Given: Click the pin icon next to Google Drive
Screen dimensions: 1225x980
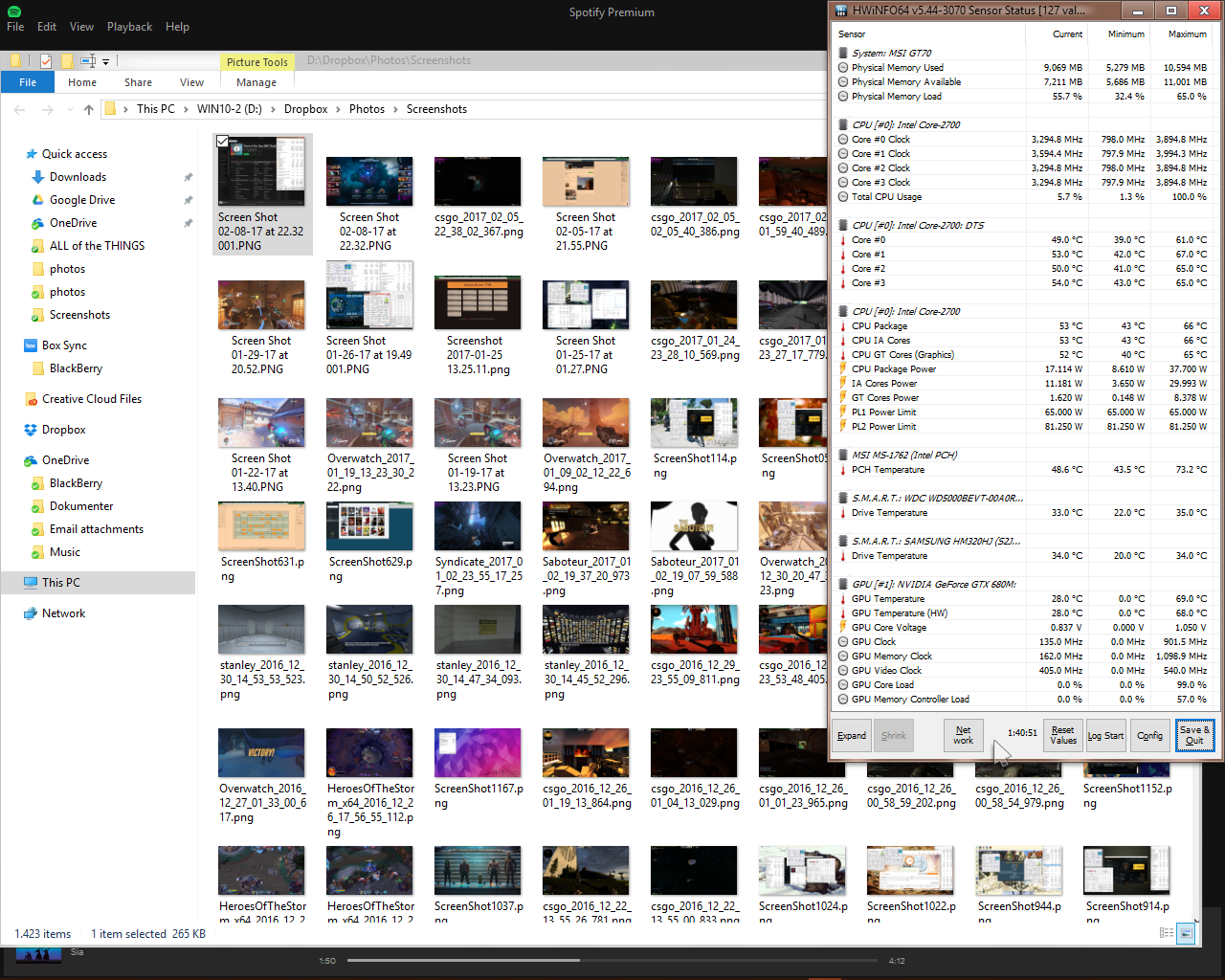Looking at the screenshot, I should (189, 200).
